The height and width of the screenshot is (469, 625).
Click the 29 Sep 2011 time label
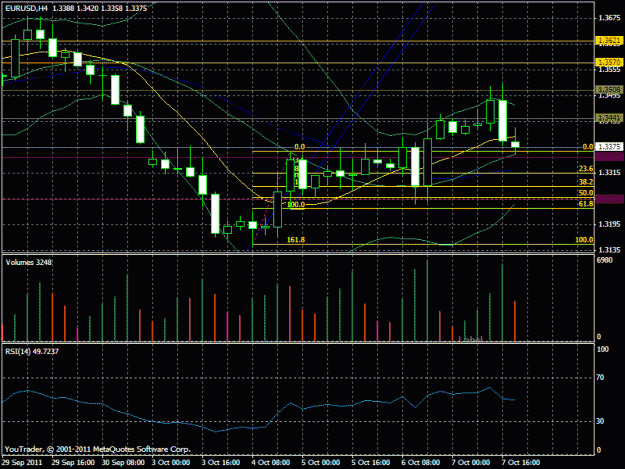22,463
